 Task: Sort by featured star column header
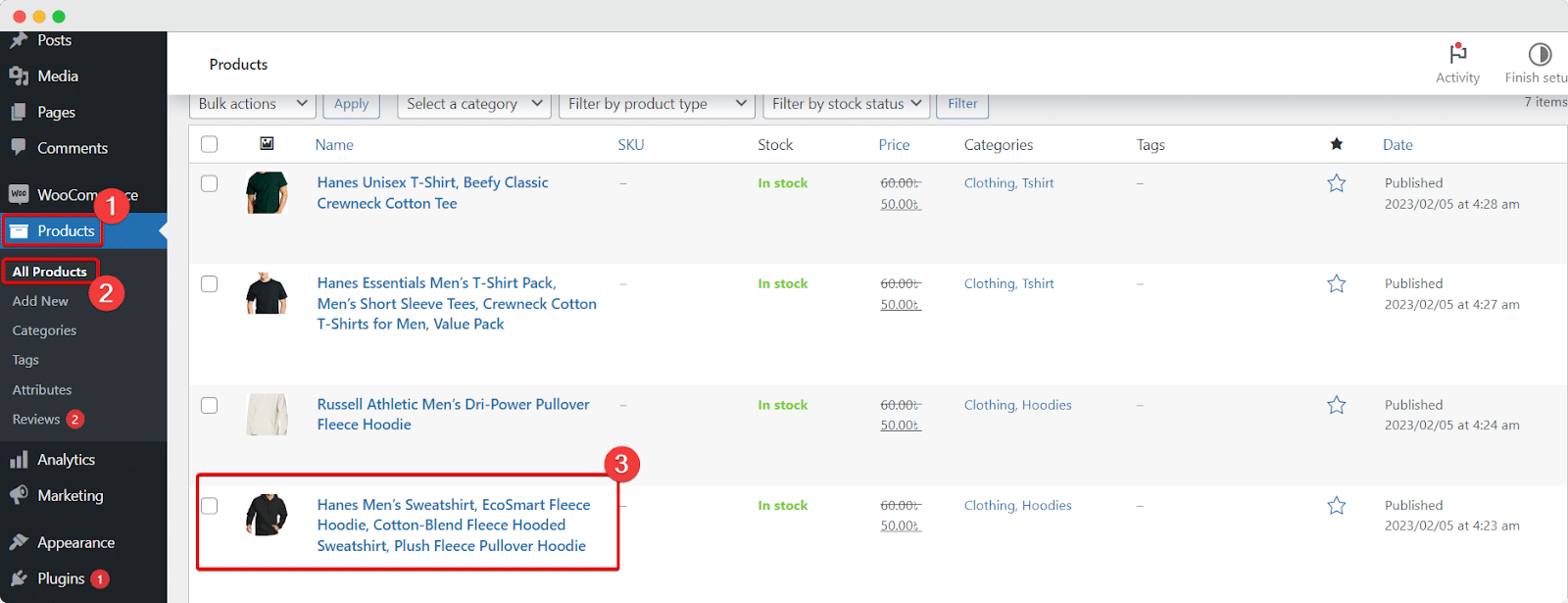tap(1336, 144)
